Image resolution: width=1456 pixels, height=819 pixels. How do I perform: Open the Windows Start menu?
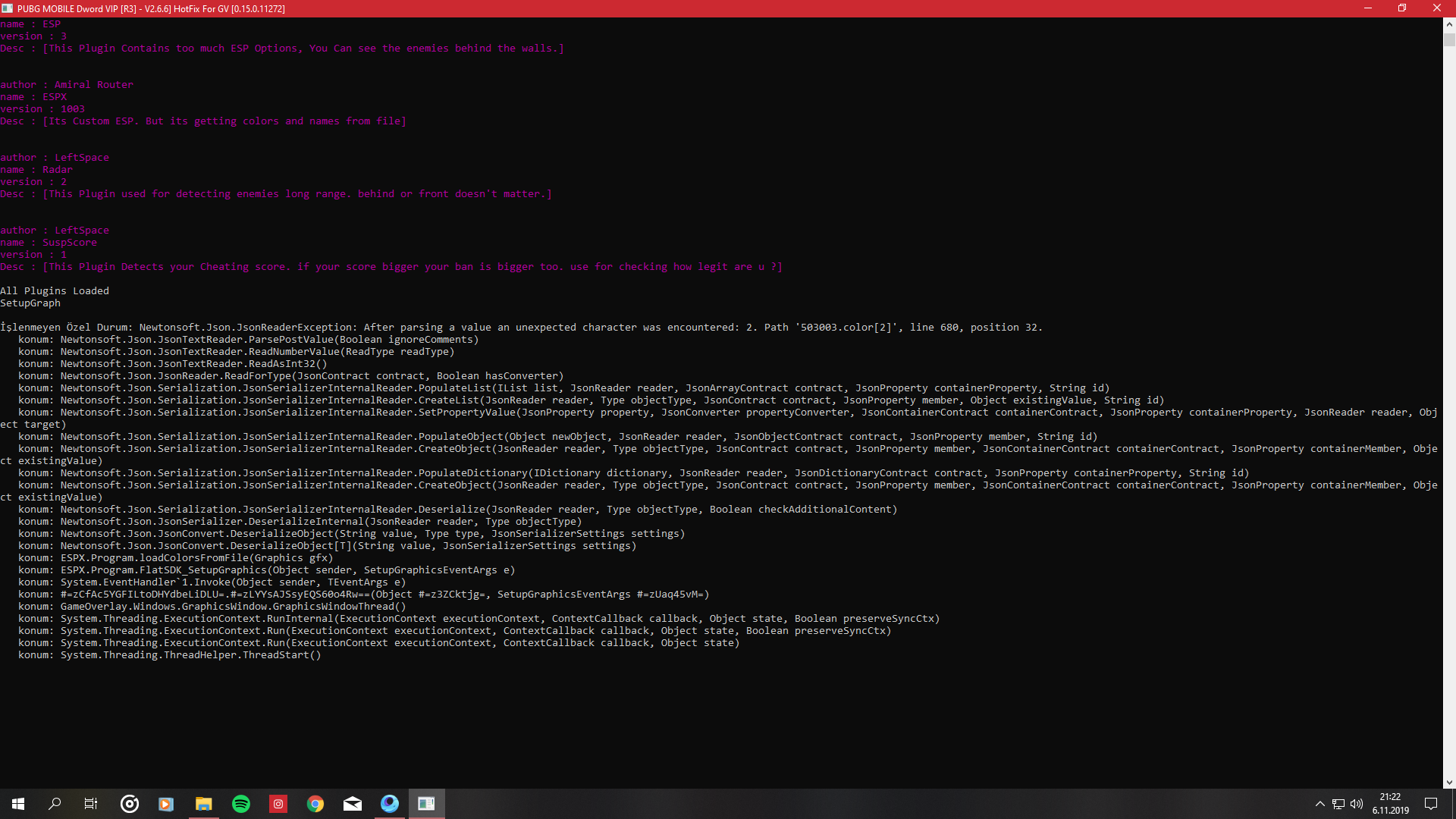click(18, 804)
